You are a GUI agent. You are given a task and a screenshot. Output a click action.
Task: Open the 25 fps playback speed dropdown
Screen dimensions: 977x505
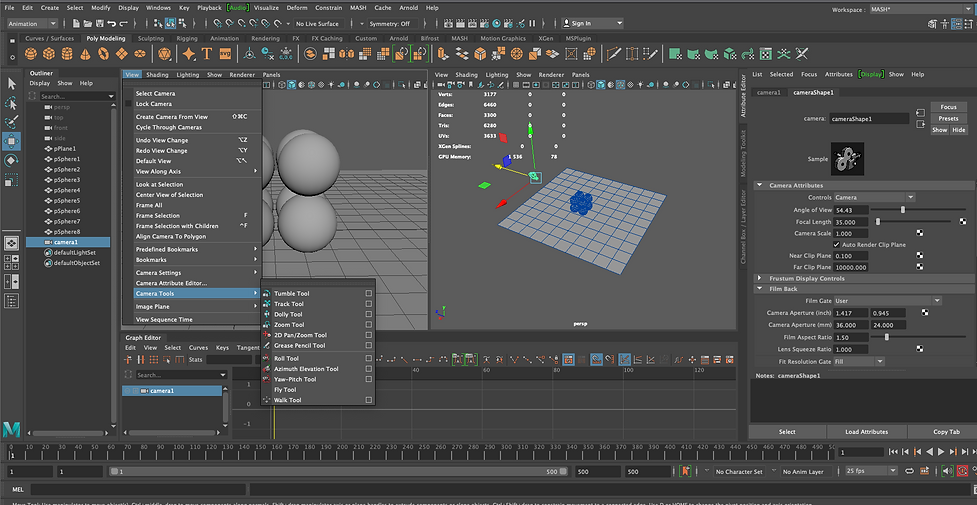(871, 471)
